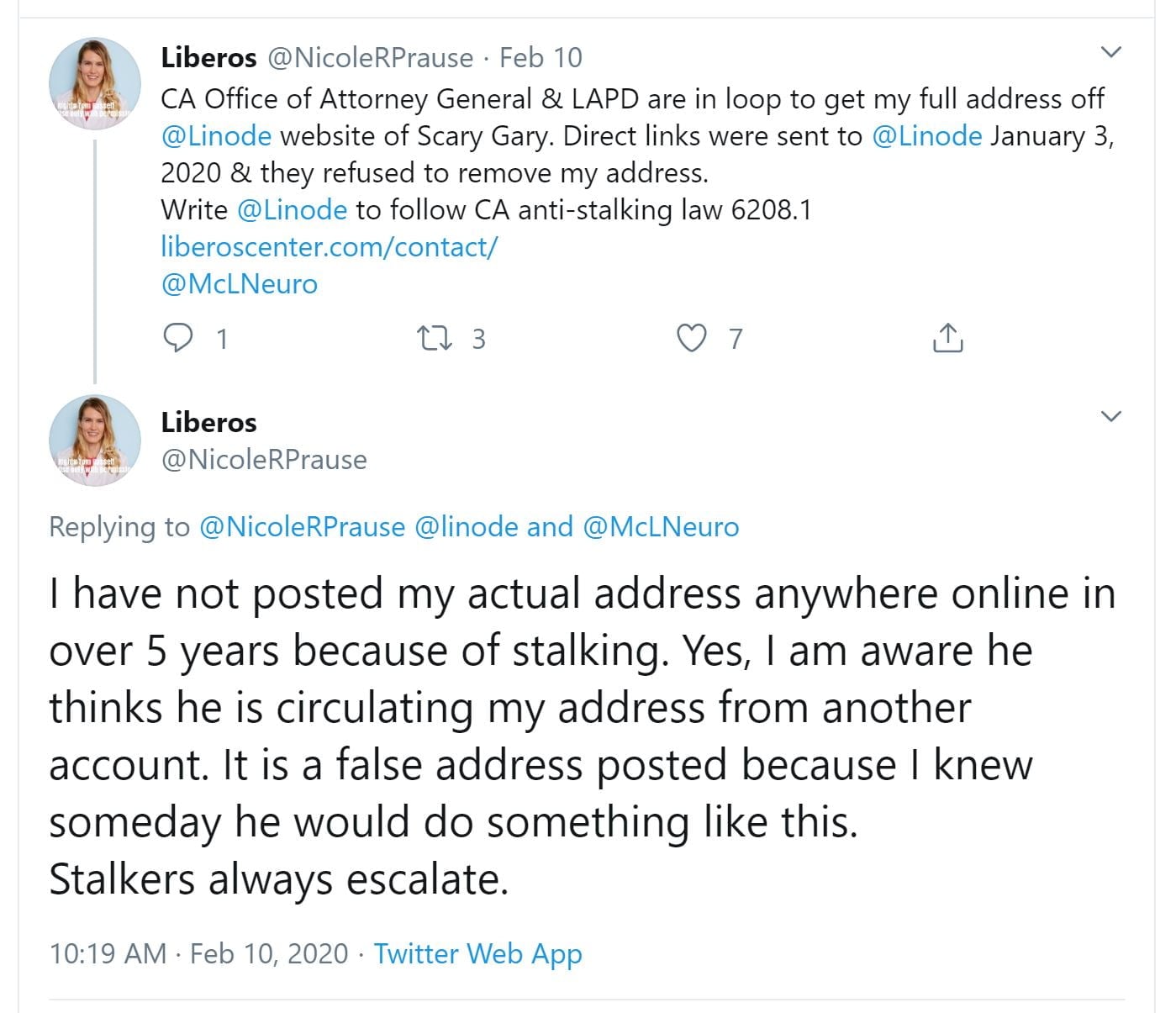This screenshot has width=1176, height=1013.
Task: Open the first tweet's chevron menu
Action: [x=1110, y=53]
